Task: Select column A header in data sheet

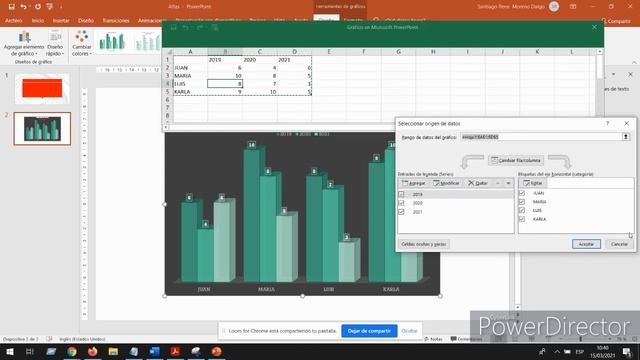Action: tap(190, 52)
